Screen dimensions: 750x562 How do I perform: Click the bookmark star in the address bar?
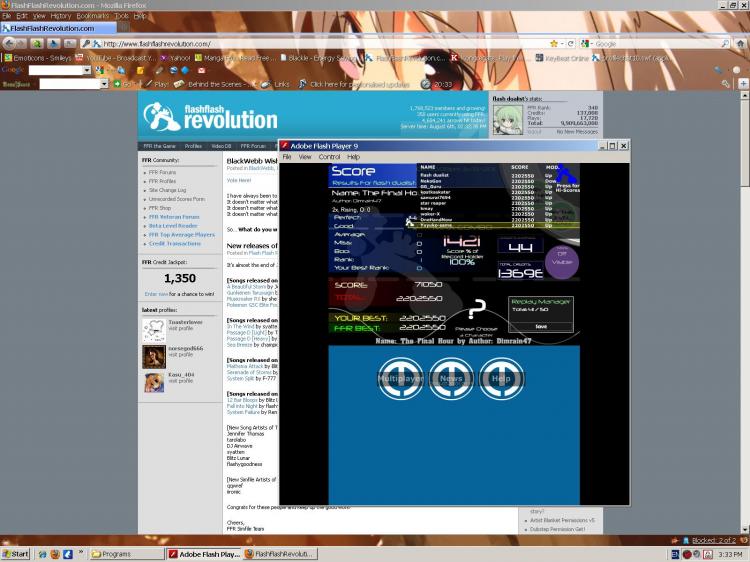(554, 44)
